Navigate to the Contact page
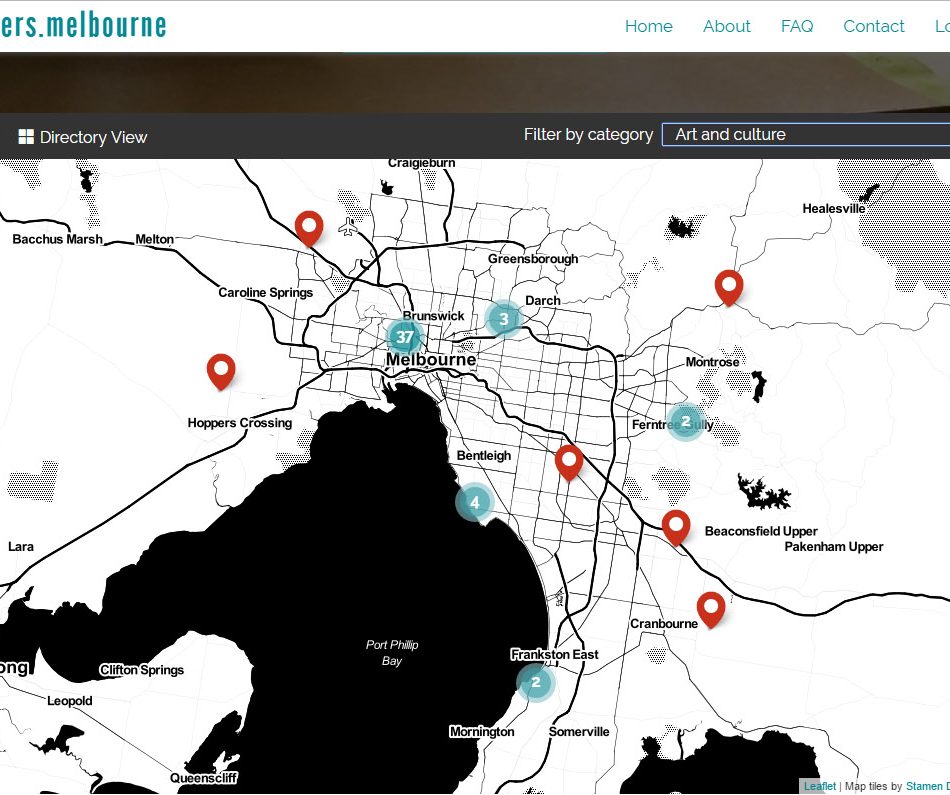 pyautogui.click(x=873, y=27)
